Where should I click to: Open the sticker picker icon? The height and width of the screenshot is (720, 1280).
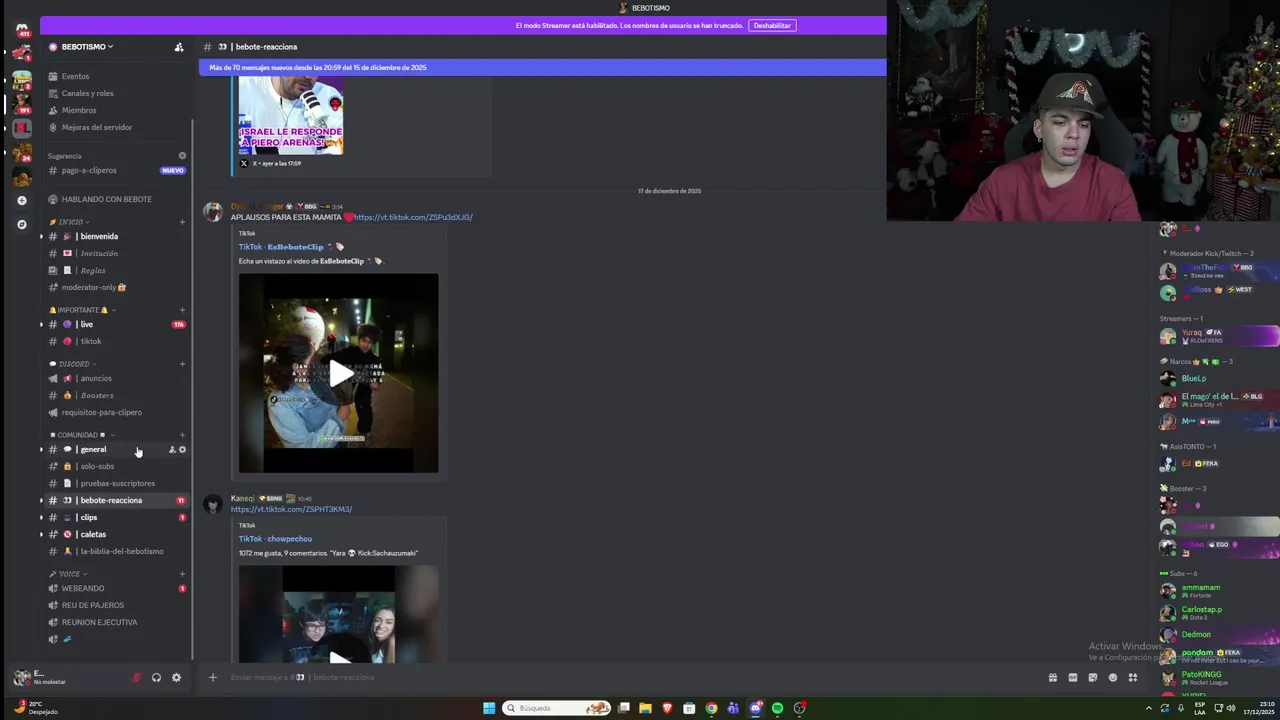tap(1093, 677)
